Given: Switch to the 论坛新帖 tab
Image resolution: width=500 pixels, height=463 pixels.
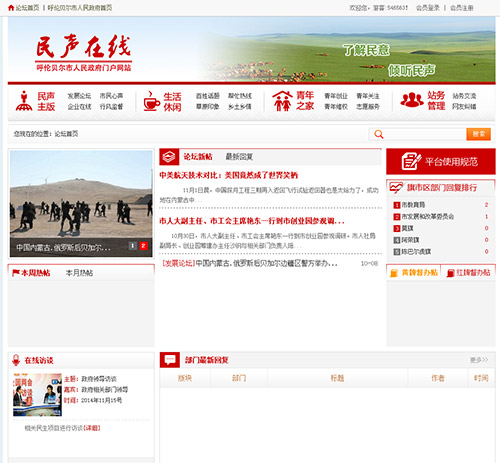Looking at the screenshot, I should click(198, 157).
